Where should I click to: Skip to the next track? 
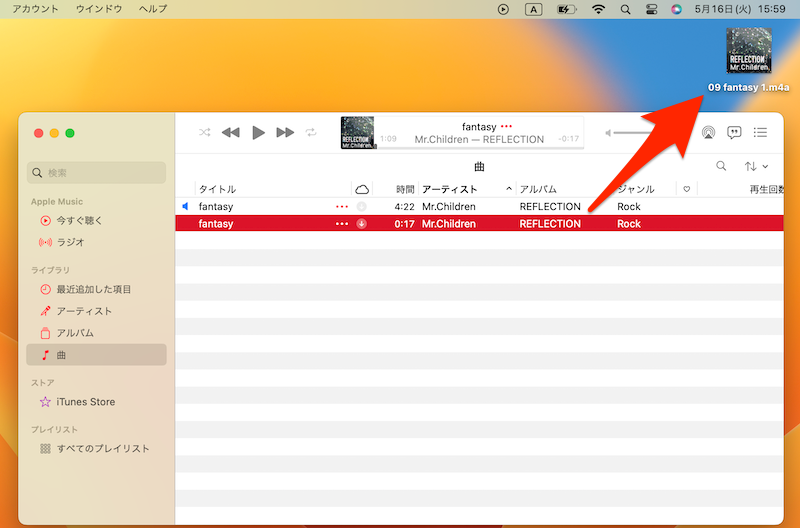click(285, 133)
